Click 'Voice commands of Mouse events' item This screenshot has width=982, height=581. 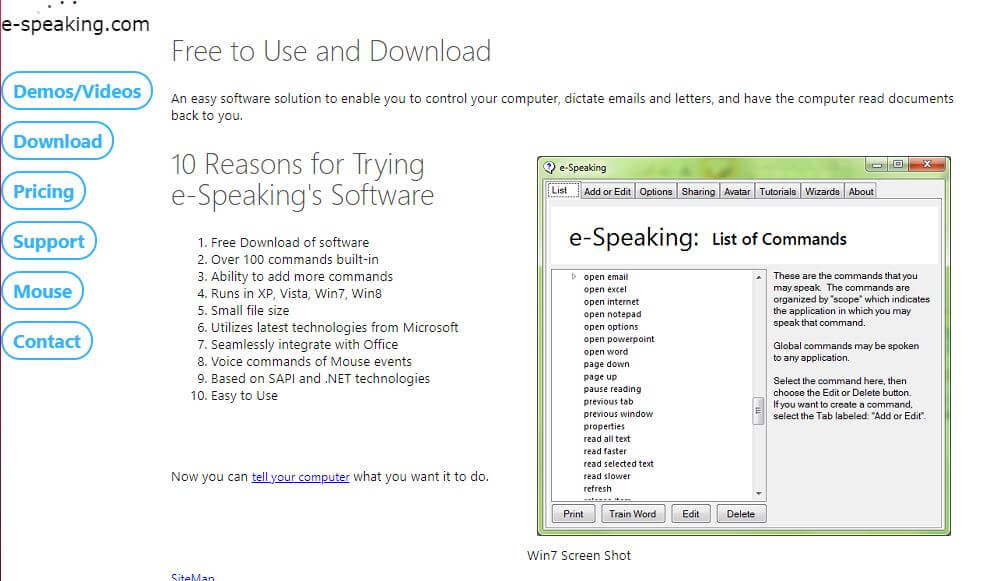311,361
